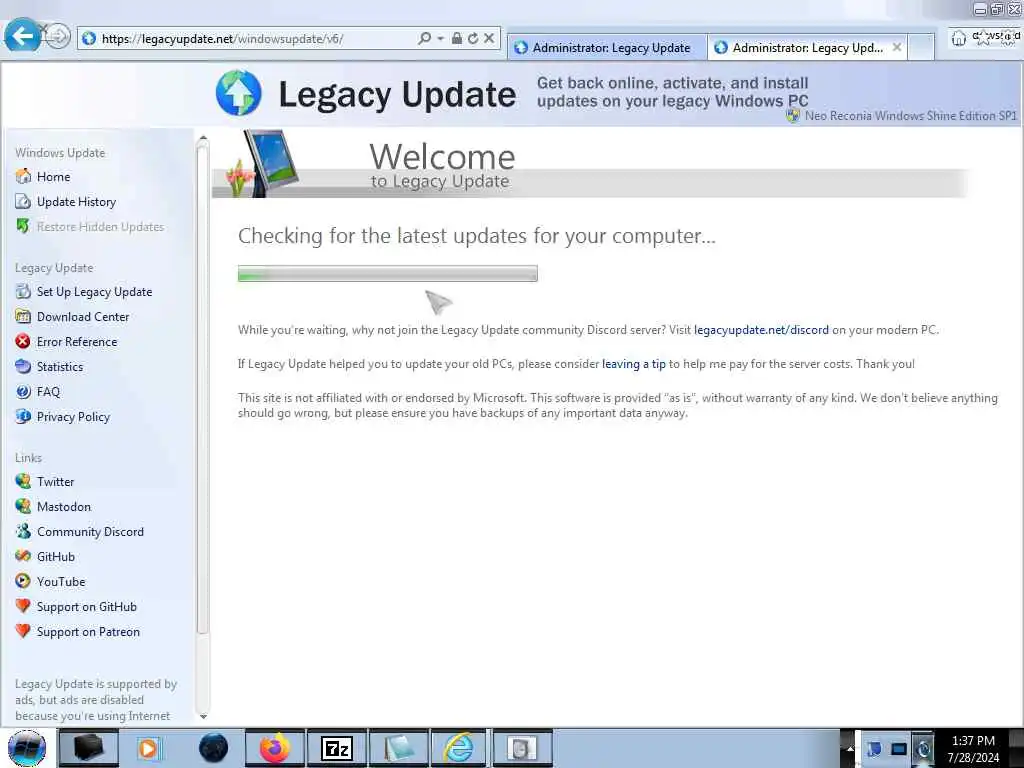Screen dimensions: 1024x768
Task: Click the leaving a tip hyperlink
Action: 633,364
